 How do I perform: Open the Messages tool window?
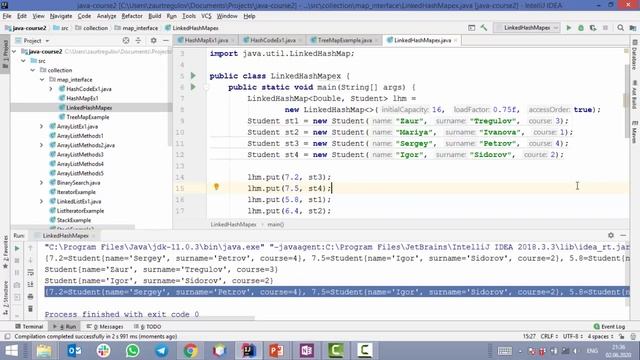tap(105, 327)
